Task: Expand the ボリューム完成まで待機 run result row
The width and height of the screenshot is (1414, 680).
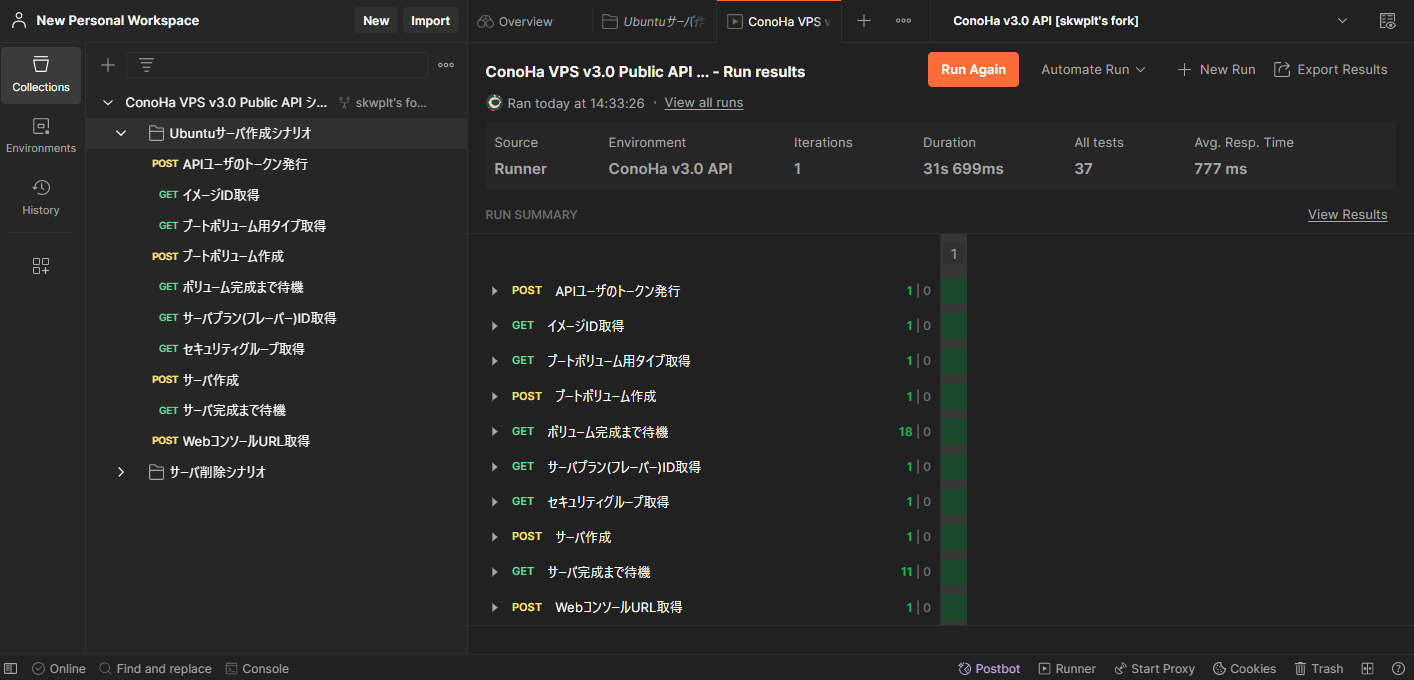Action: [x=494, y=432]
